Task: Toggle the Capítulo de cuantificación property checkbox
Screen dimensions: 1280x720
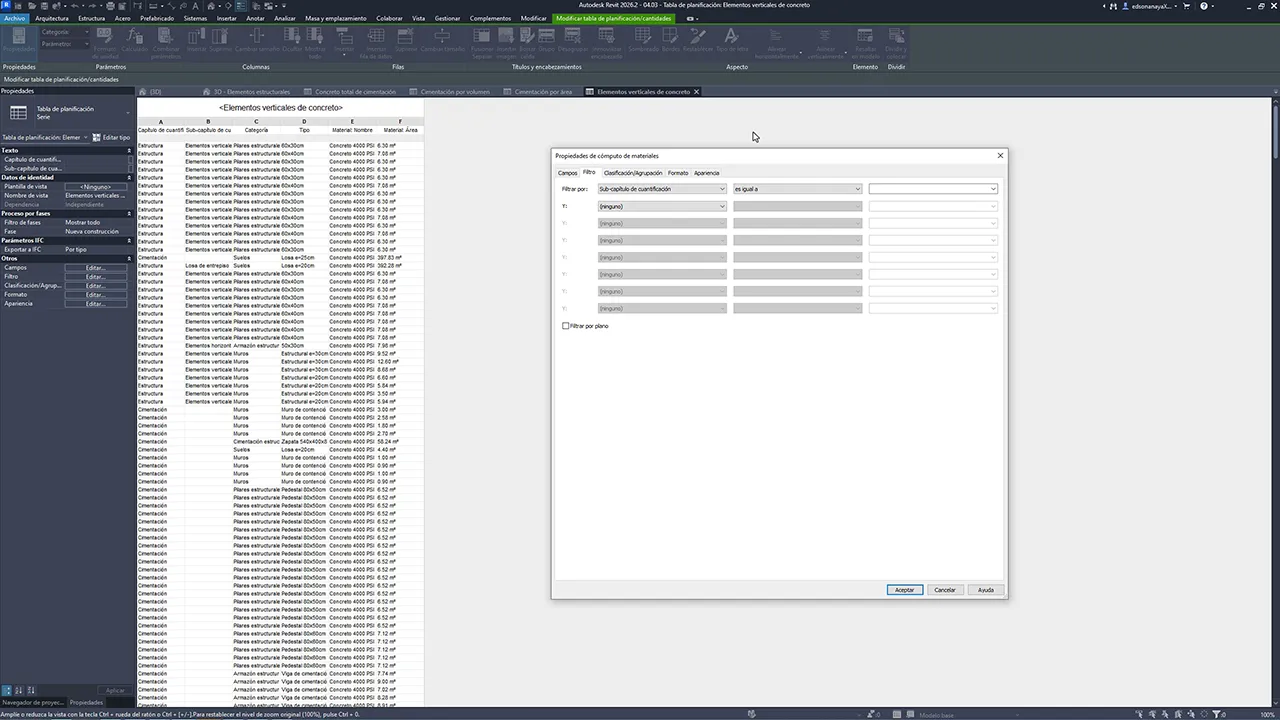Action: tap(129, 159)
